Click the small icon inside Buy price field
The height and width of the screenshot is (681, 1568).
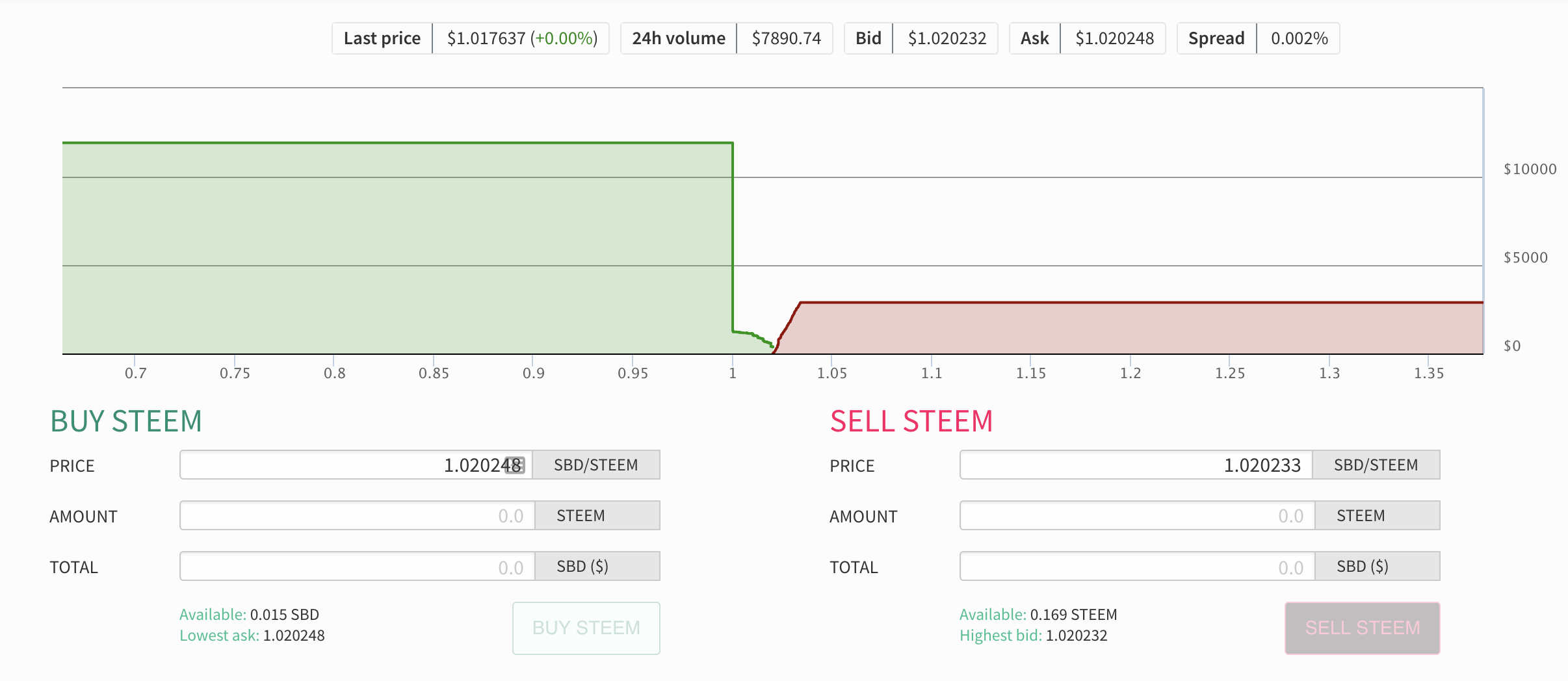click(514, 465)
